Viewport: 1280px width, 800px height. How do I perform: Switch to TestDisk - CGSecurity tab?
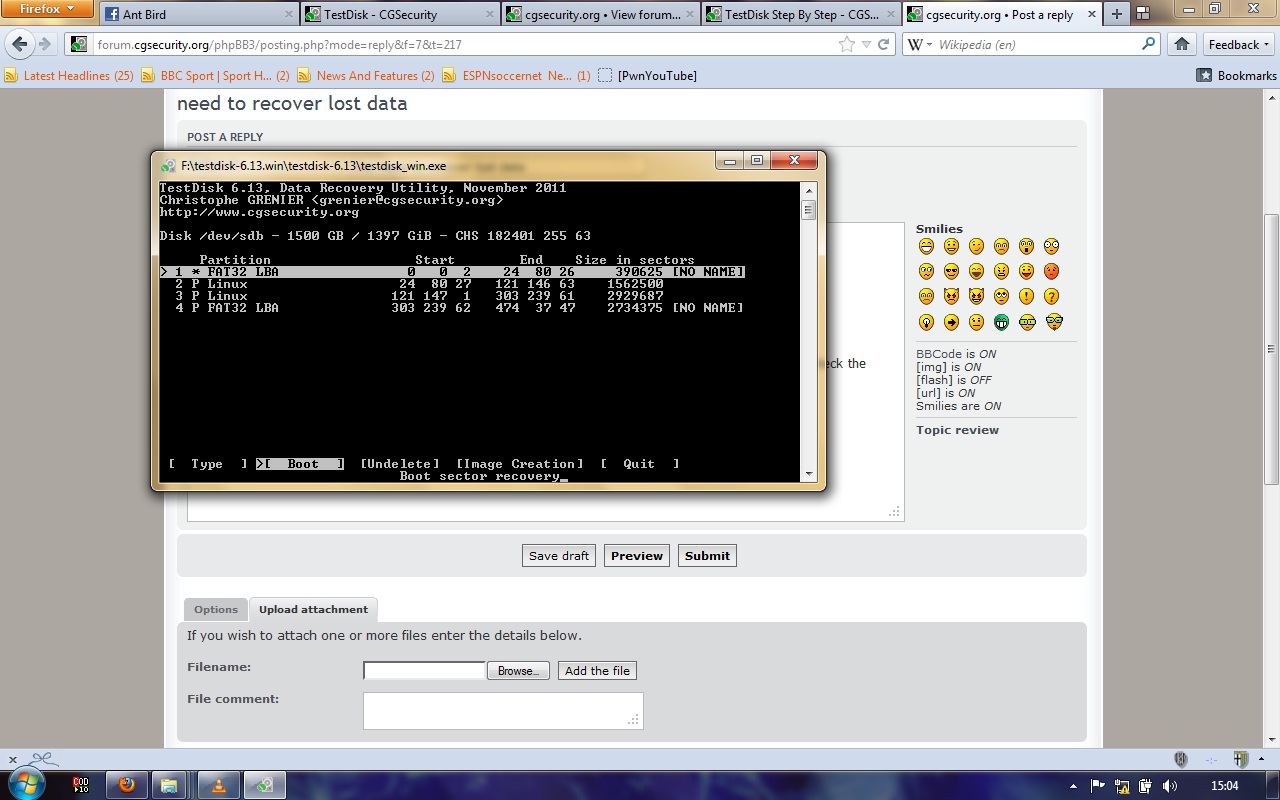tap(399, 15)
